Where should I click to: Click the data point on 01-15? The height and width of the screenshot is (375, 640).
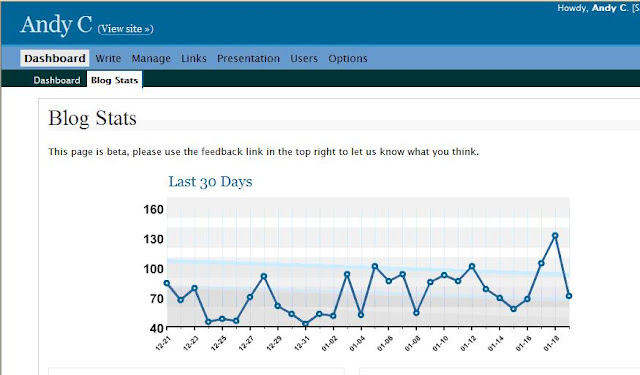click(x=513, y=309)
